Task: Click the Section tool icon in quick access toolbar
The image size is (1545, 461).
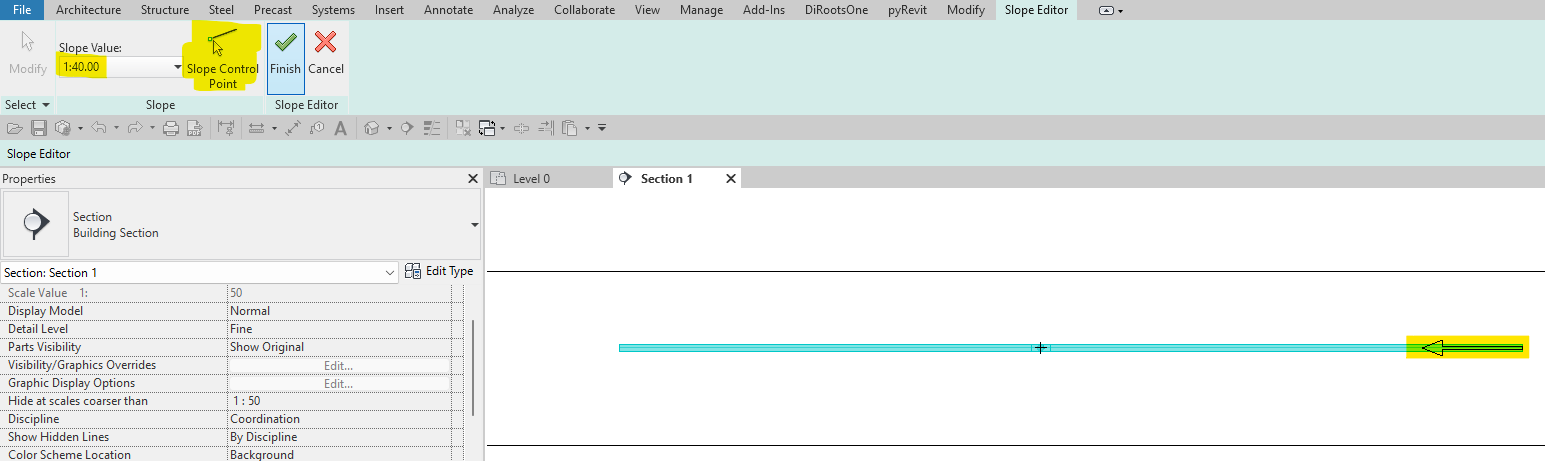Action: pos(406,128)
